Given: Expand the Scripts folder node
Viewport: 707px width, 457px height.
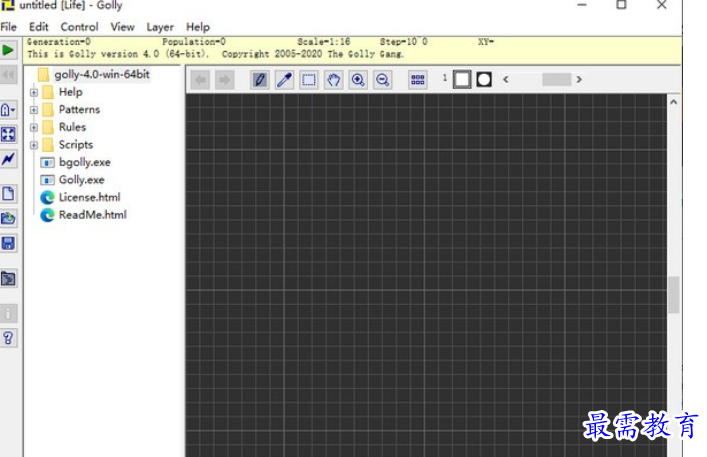Looking at the screenshot, I should (34, 145).
